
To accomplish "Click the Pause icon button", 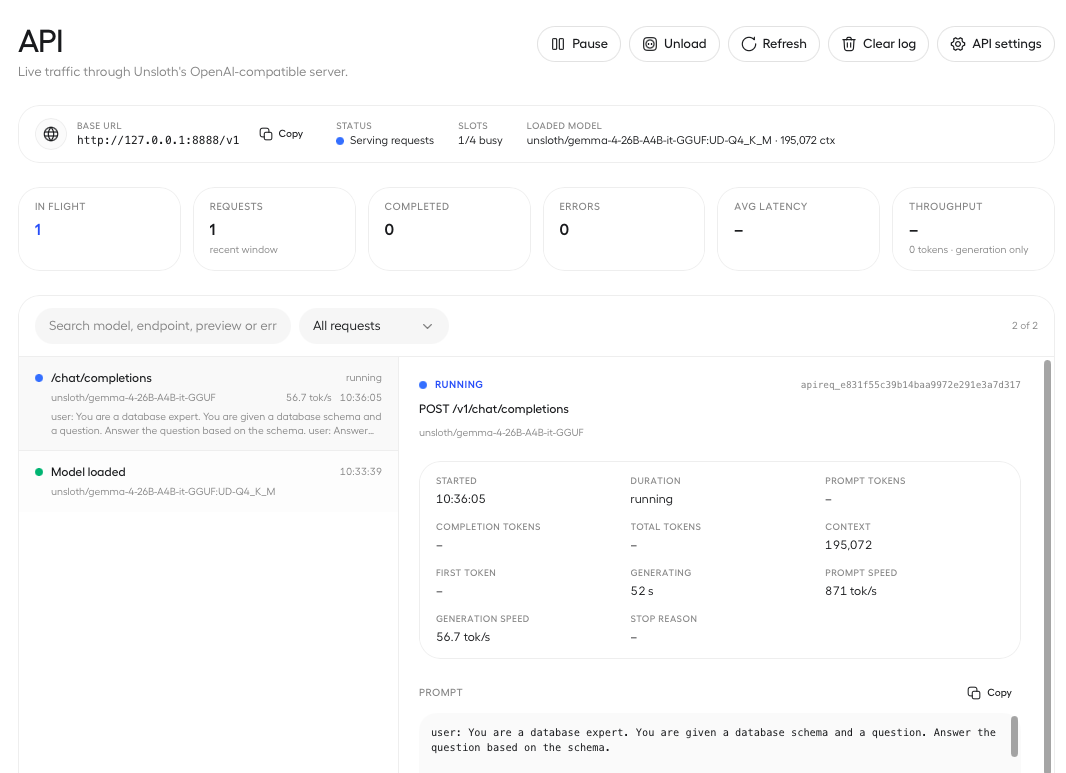I will (557, 44).
